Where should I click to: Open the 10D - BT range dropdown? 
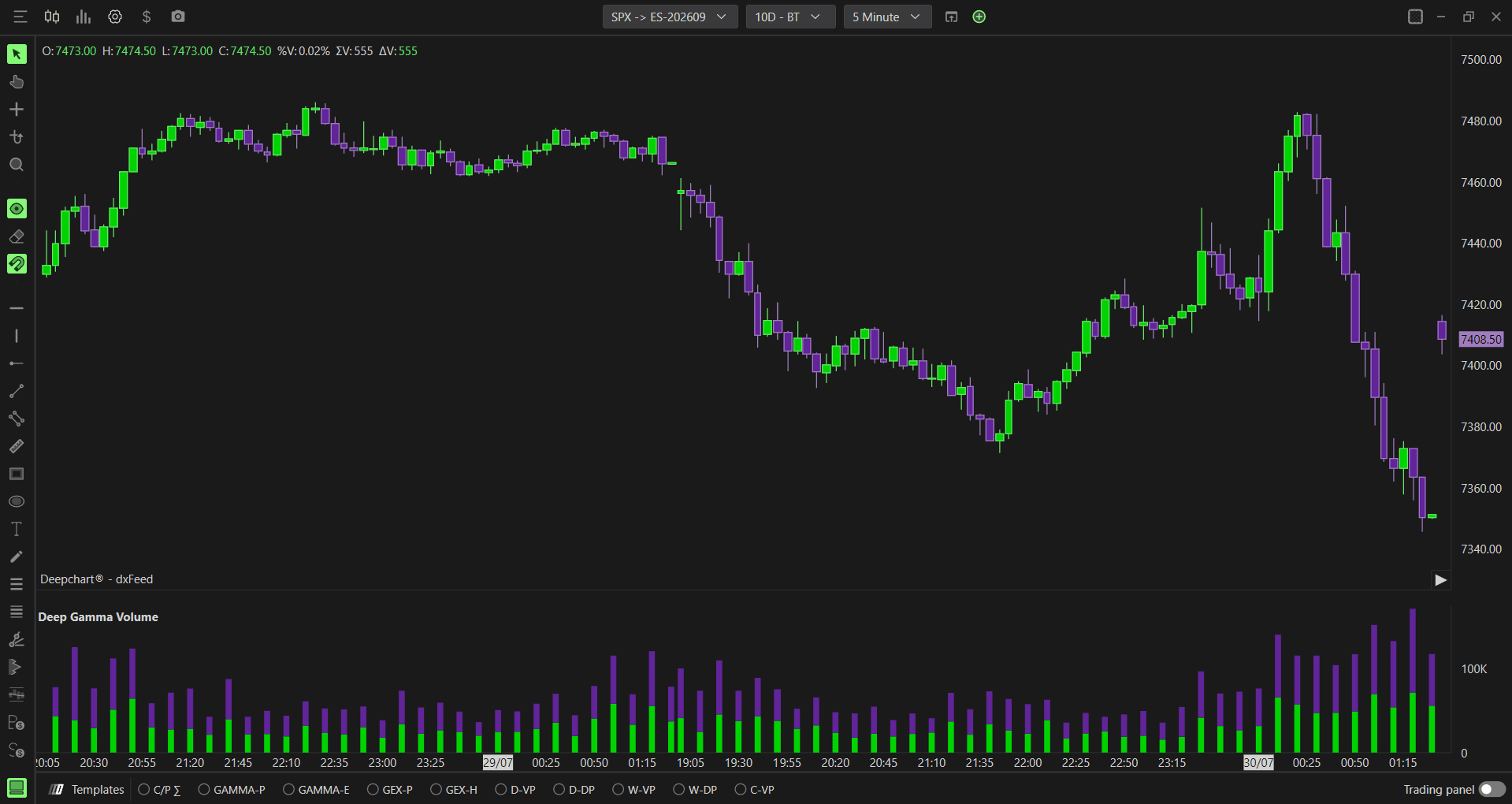click(790, 17)
